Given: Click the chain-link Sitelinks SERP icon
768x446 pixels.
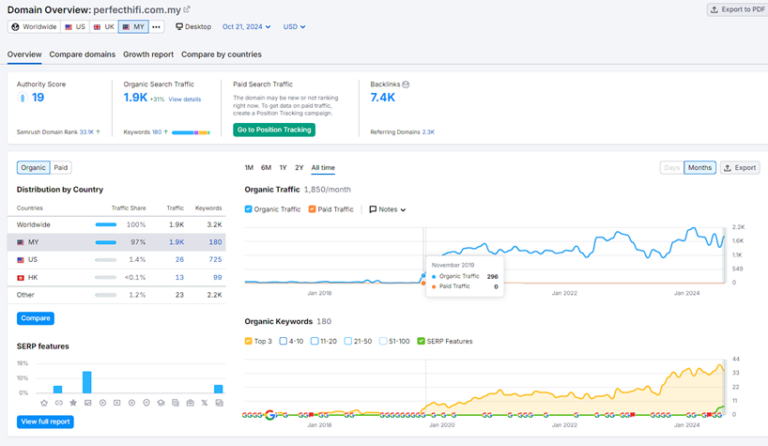Looking at the screenshot, I should click(59, 403).
